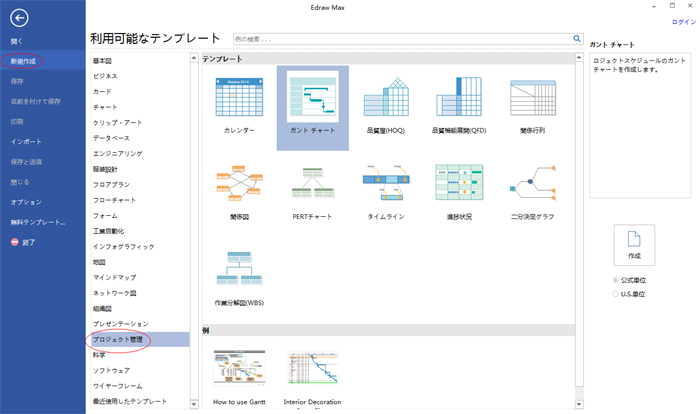Select the タイムライン template icon
This screenshot has height=414, width=700.
click(x=386, y=182)
